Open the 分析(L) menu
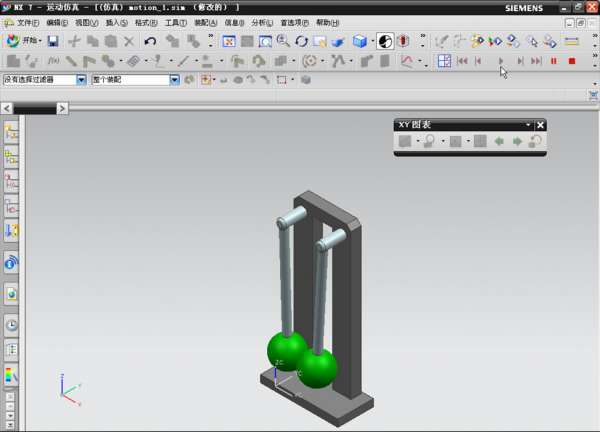Viewport: 600px width, 432px height. [262, 22]
